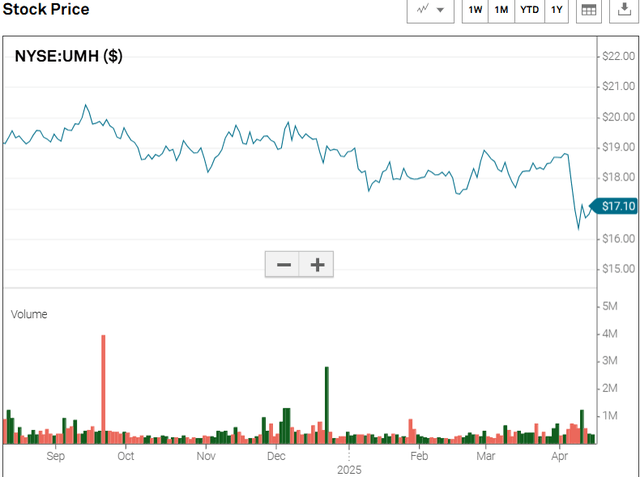The width and height of the screenshot is (640, 477).
Task: Click the Apr date label
Action: 559,456
